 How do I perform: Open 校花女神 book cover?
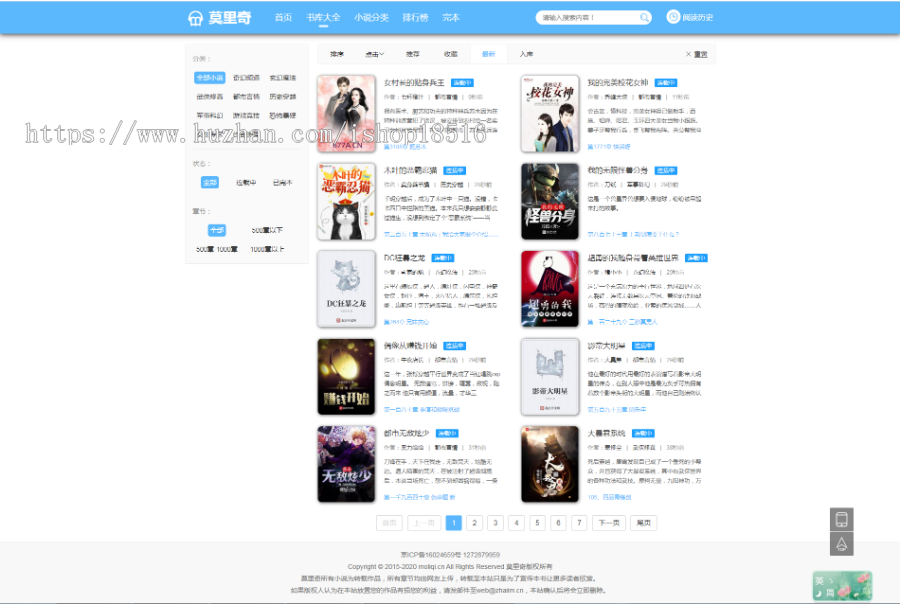(x=550, y=114)
